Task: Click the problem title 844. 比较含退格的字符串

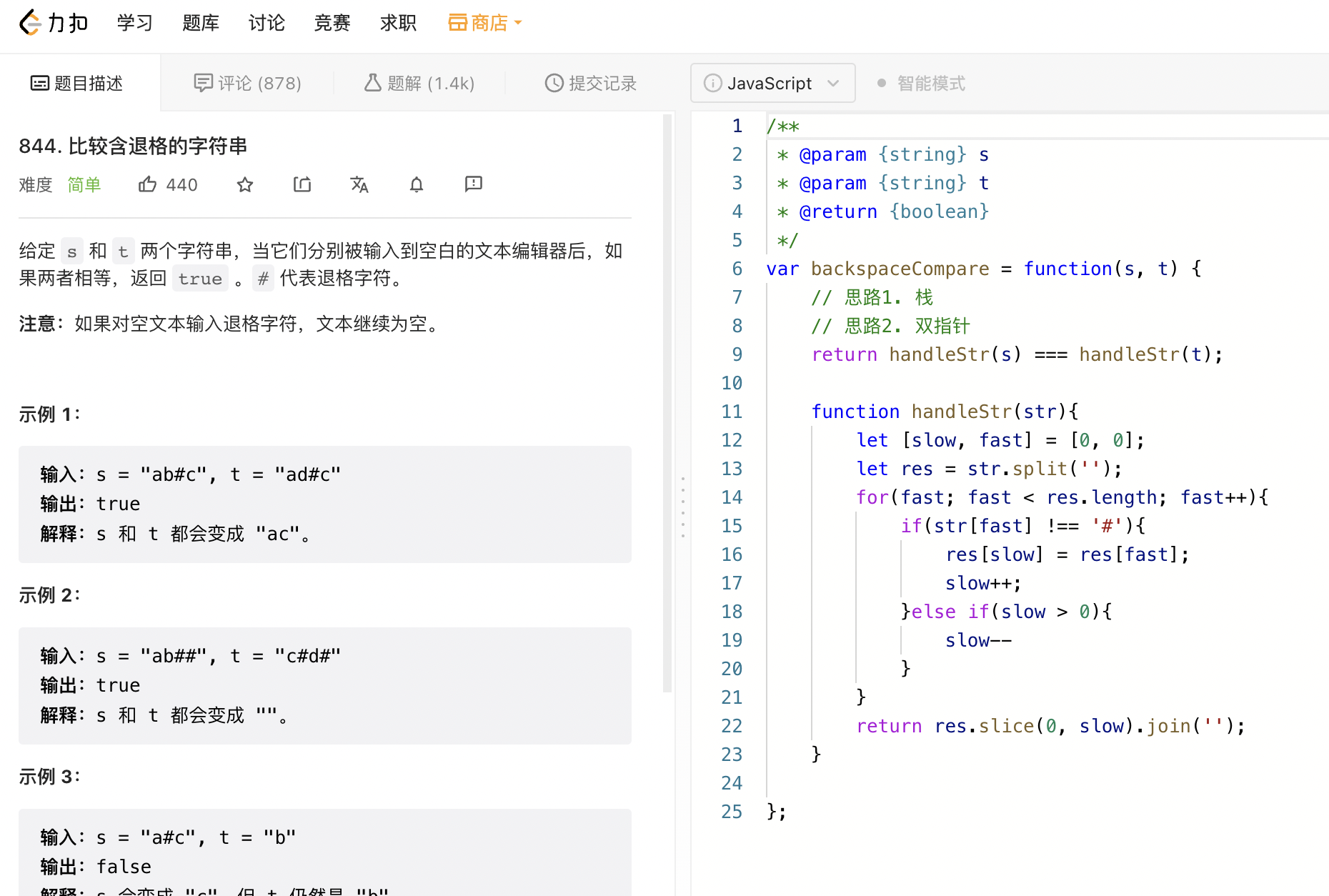Action: pos(133,146)
